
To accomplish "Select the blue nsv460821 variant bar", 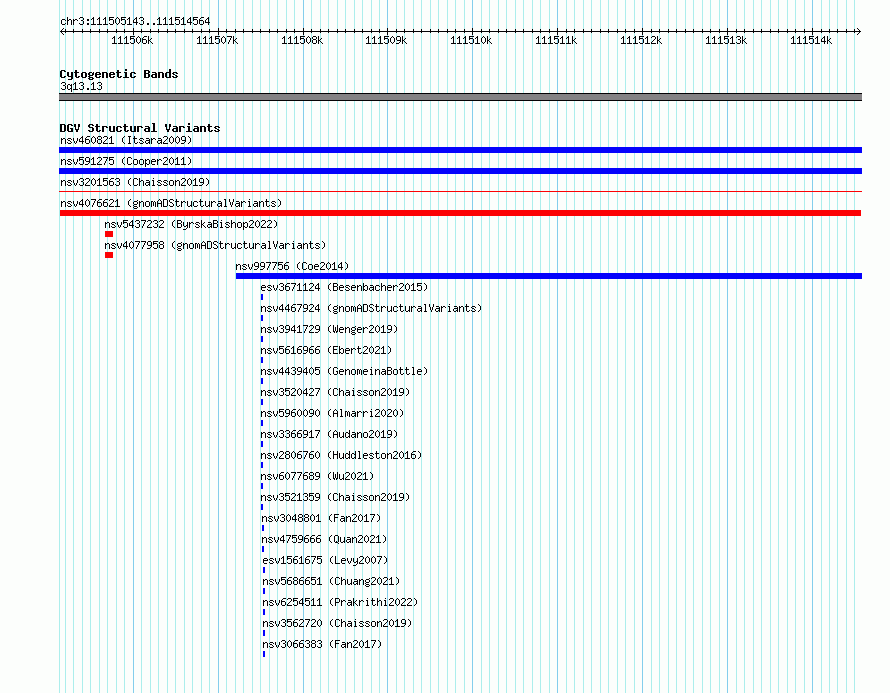I will (x=460, y=150).
